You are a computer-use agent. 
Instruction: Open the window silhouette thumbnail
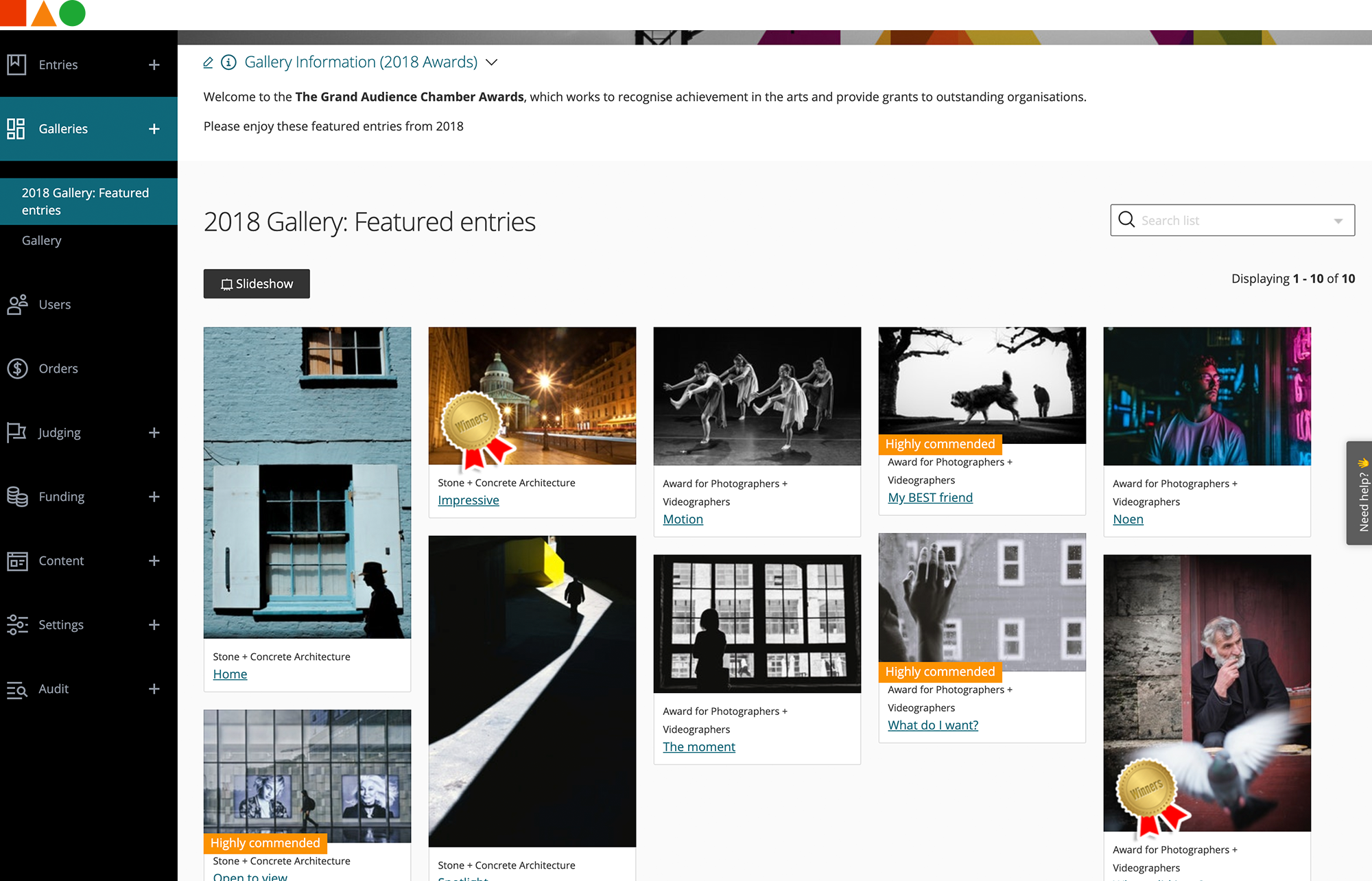757,624
